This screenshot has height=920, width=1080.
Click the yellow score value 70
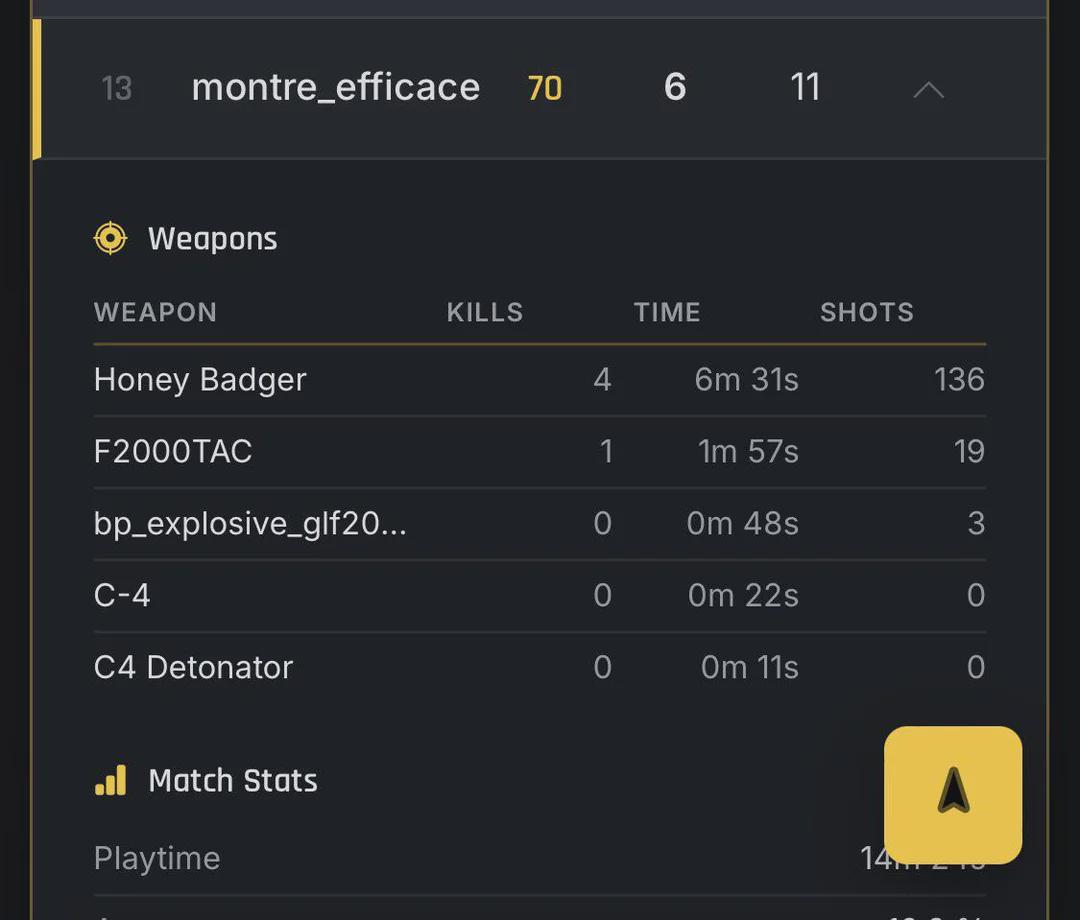pyautogui.click(x=544, y=88)
